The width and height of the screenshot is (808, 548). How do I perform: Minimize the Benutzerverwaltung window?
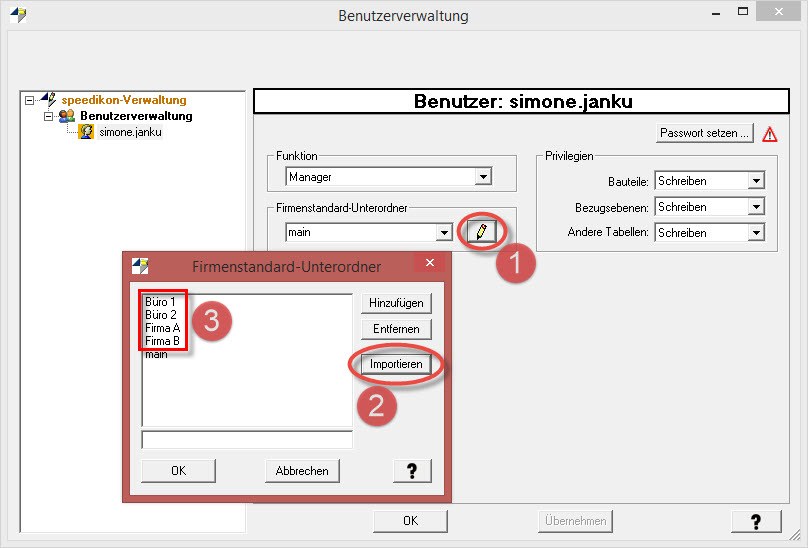point(716,12)
